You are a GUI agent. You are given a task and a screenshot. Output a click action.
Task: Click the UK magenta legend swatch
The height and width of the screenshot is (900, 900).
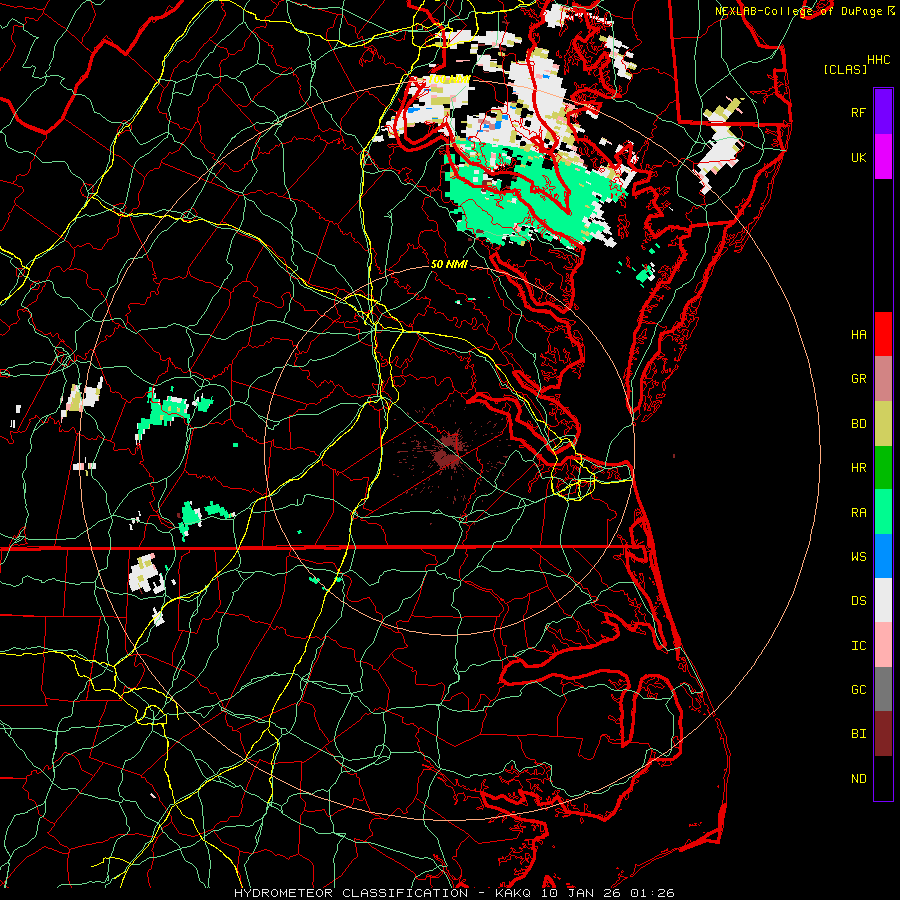pyautogui.click(x=883, y=157)
